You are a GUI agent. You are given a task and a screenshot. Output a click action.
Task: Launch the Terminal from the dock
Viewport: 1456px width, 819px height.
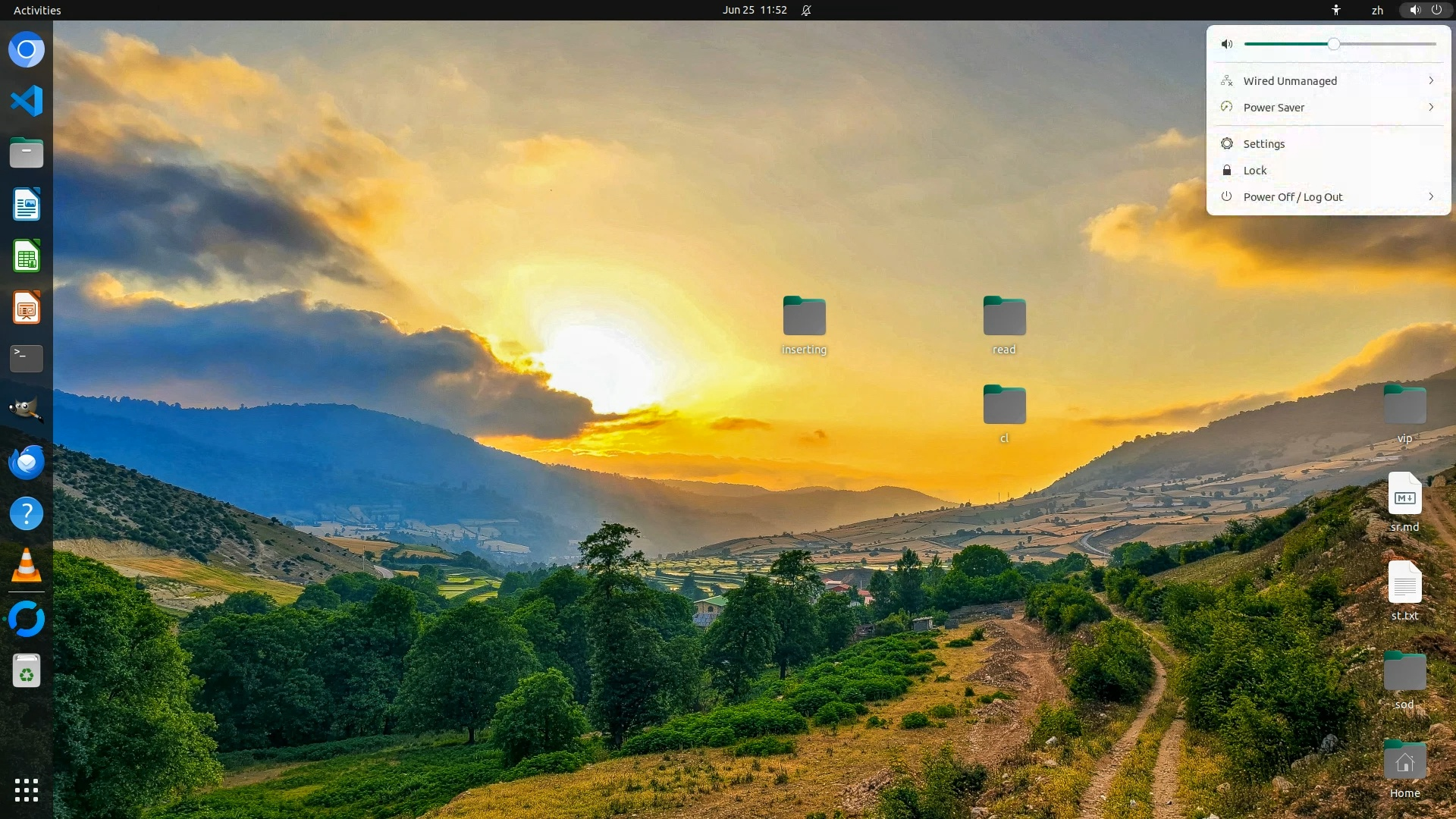(x=27, y=359)
